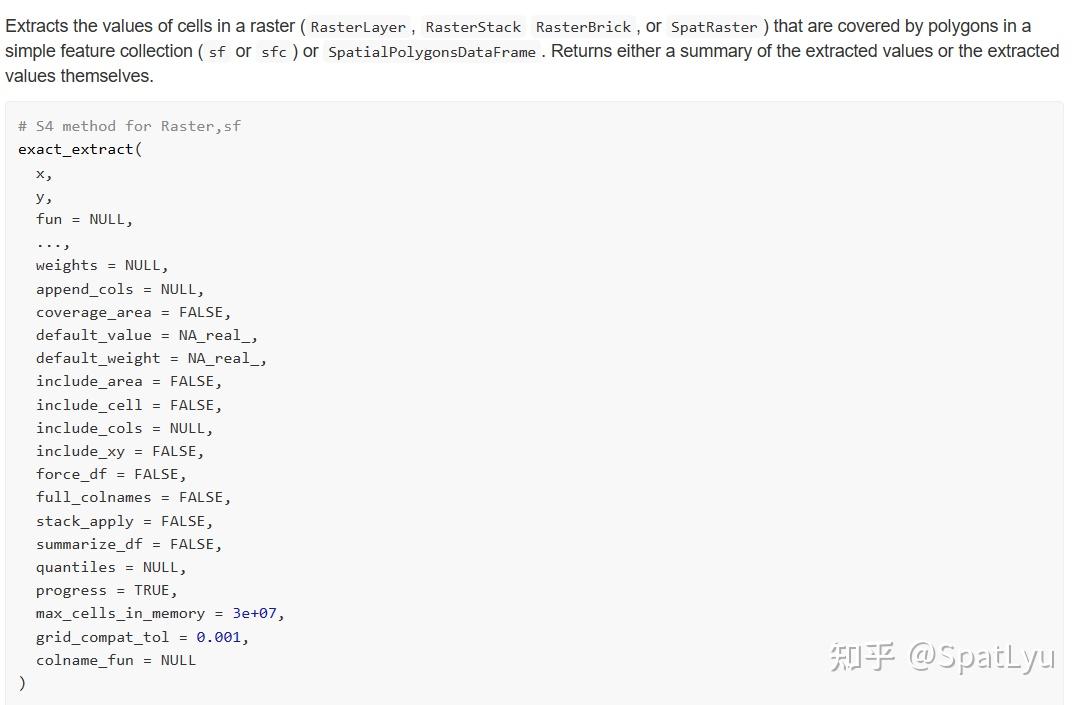This screenshot has width=1084, height=705.
Task: Click the RasterLayer code term
Action: (x=358, y=27)
